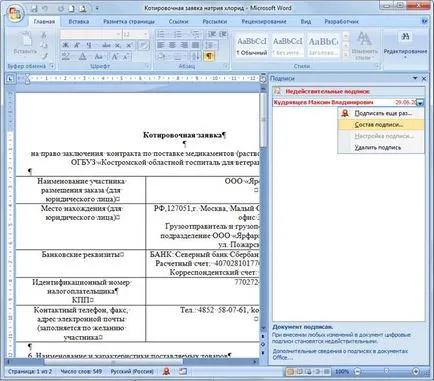Click the Clear Formatting icon
The width and height of the screenshot is (434, 381).
[144, 45]
